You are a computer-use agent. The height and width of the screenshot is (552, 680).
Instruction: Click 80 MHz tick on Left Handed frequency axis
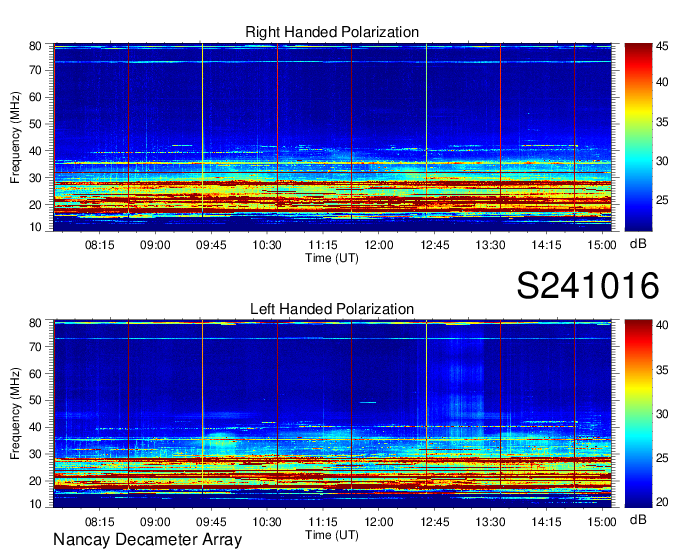point(35,323)
